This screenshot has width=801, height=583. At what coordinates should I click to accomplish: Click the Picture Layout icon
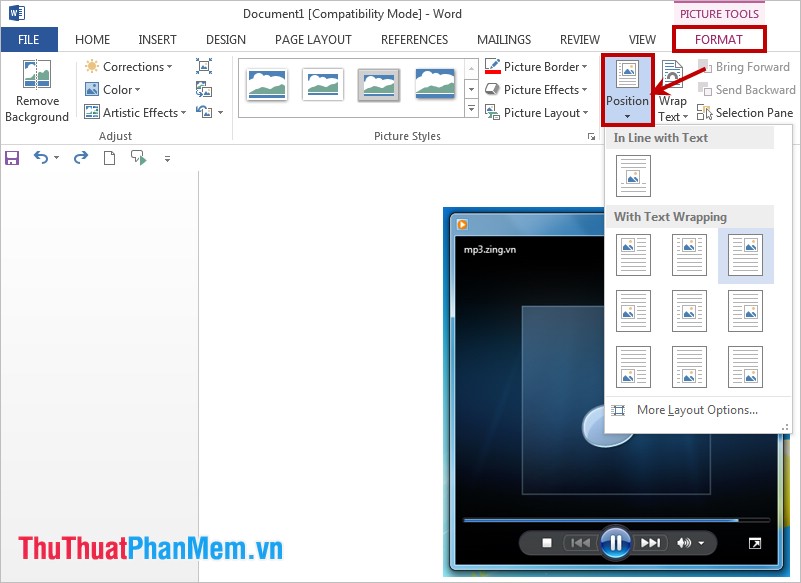493,112
